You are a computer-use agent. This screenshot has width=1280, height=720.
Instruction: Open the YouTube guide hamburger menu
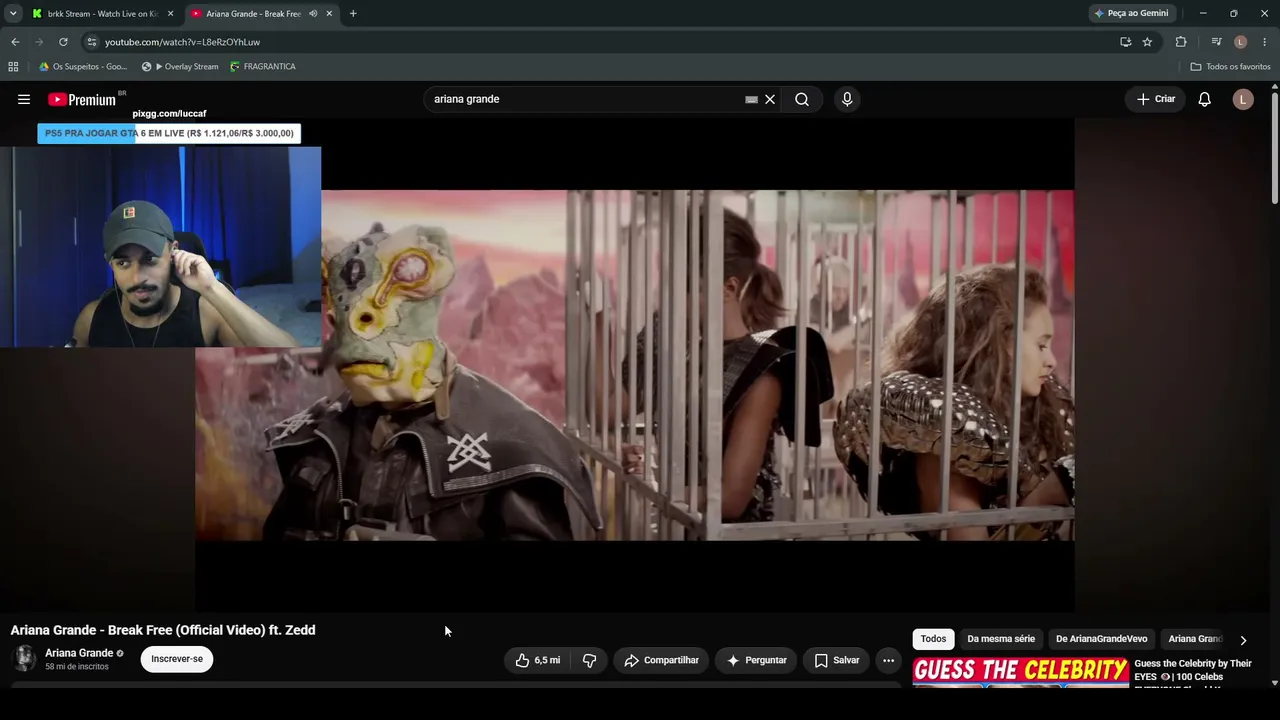coord(24,99)
